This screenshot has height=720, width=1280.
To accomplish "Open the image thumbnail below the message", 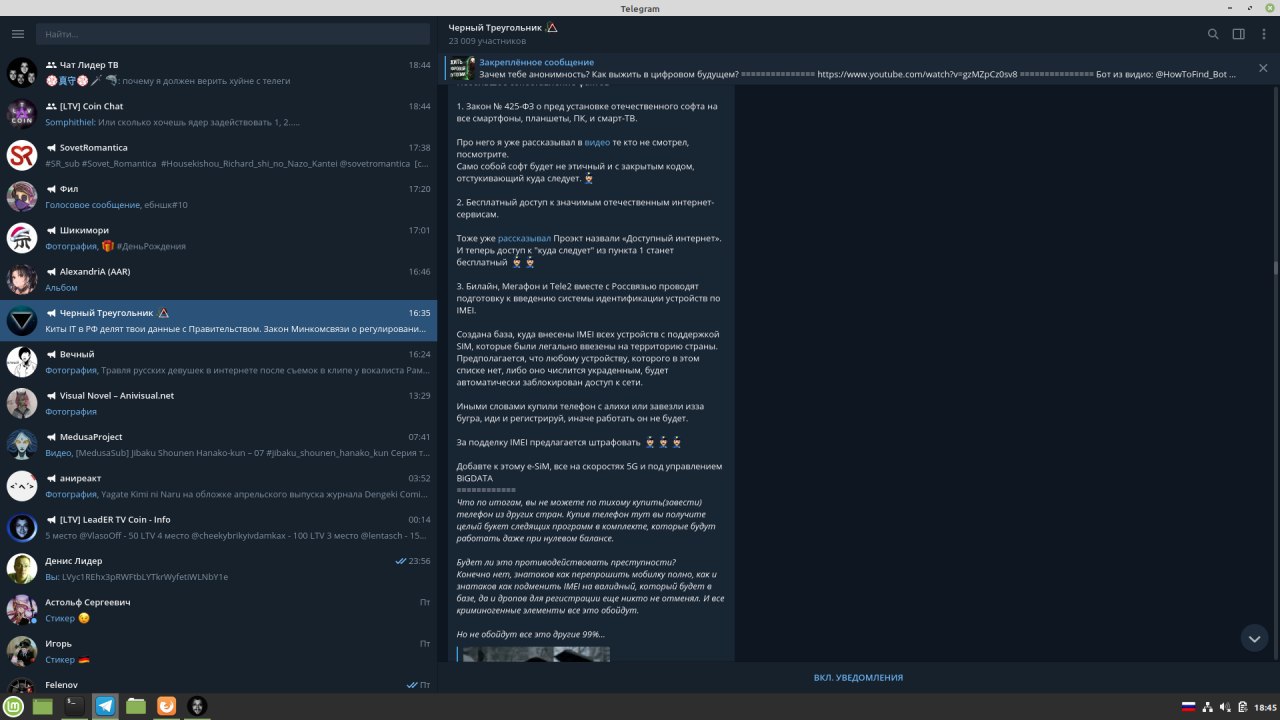I will pyautogui.click(x=535, y=654).
